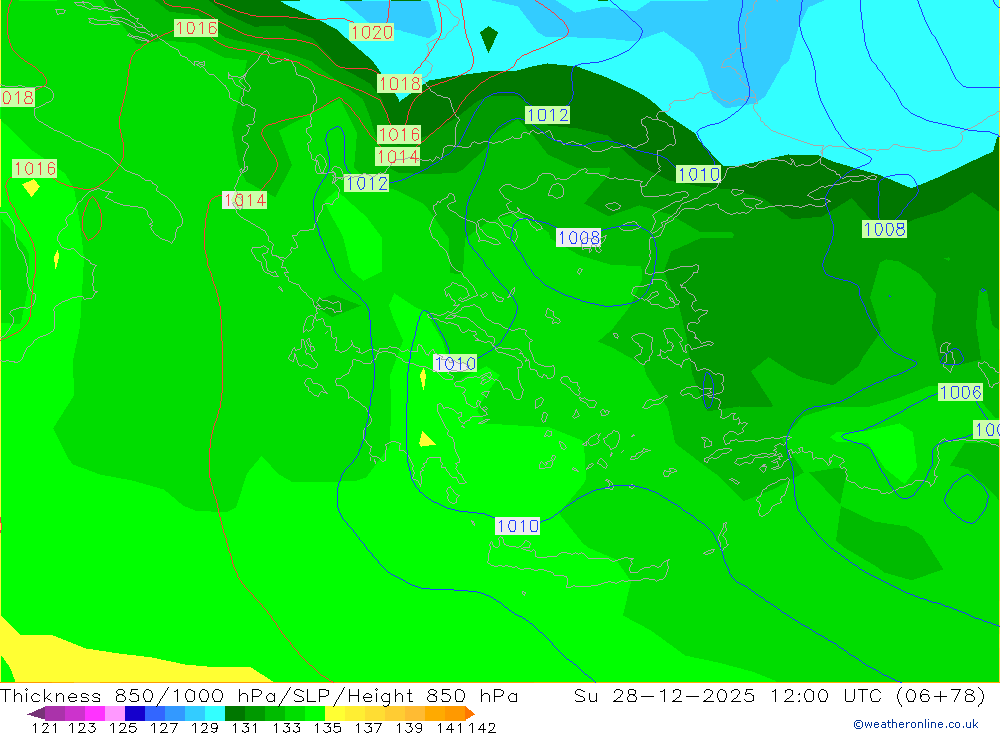This screenshot has width=1000, height=733.
Task: Click the blue 1012 label beside red 1014
Action: coord(366,184)
